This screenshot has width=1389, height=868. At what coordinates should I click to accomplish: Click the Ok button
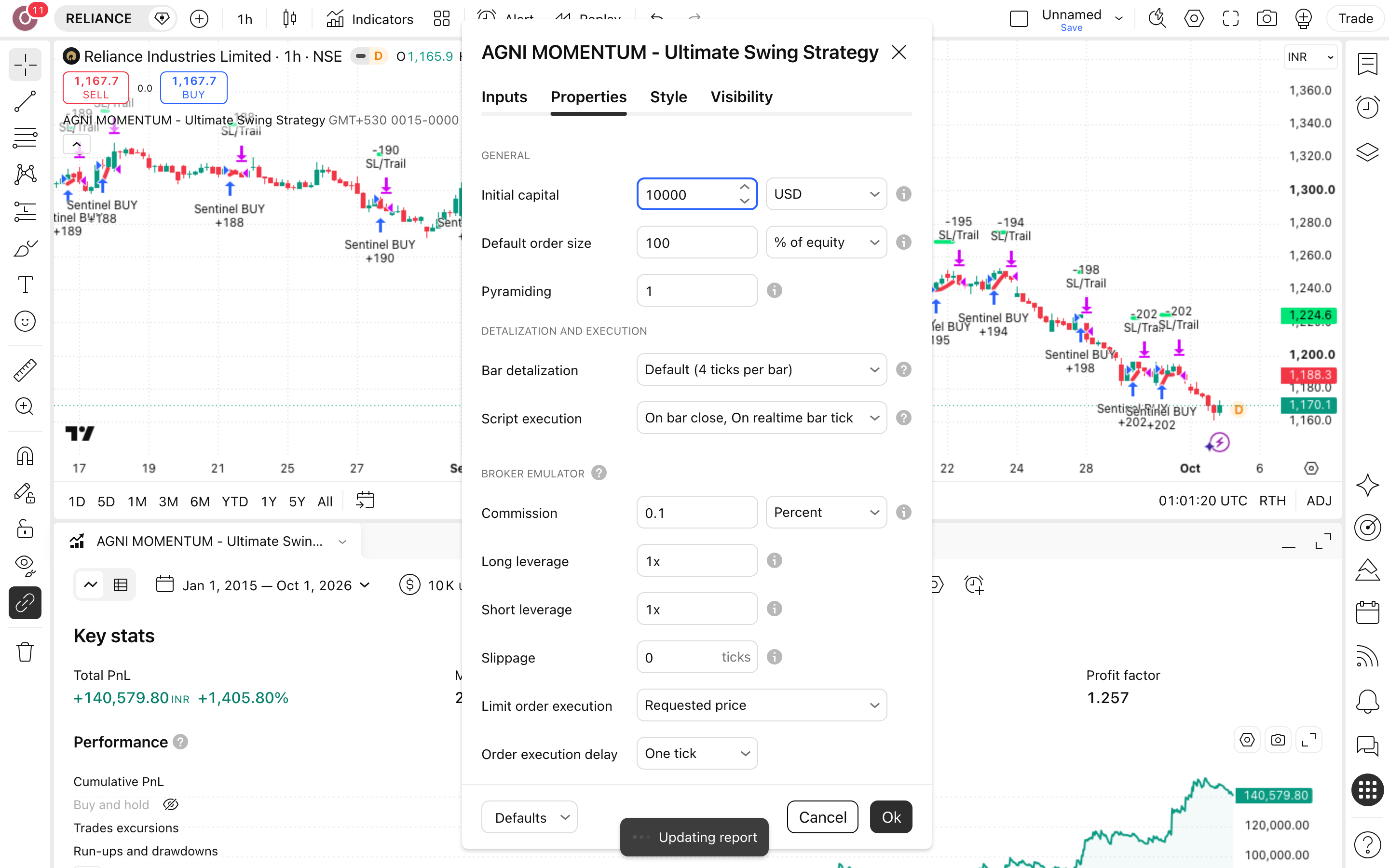(x=891, y=817)
